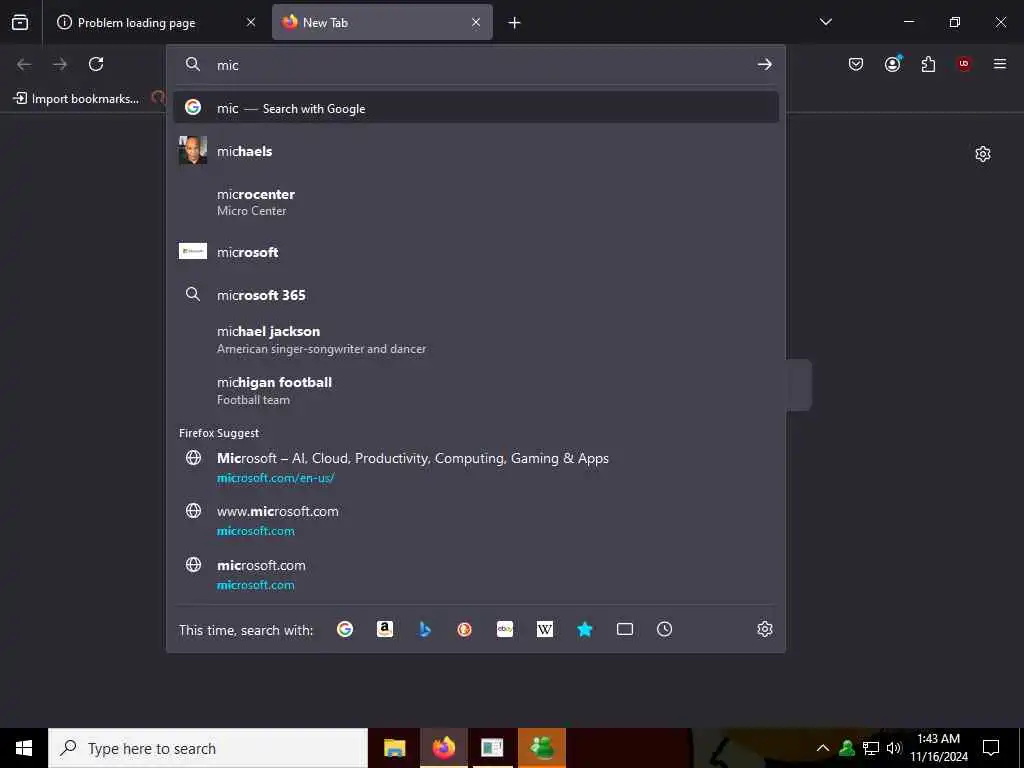This screenshot has height=768, width=1024.
Task: Click in the address bar text field
Action: [483, 65]
